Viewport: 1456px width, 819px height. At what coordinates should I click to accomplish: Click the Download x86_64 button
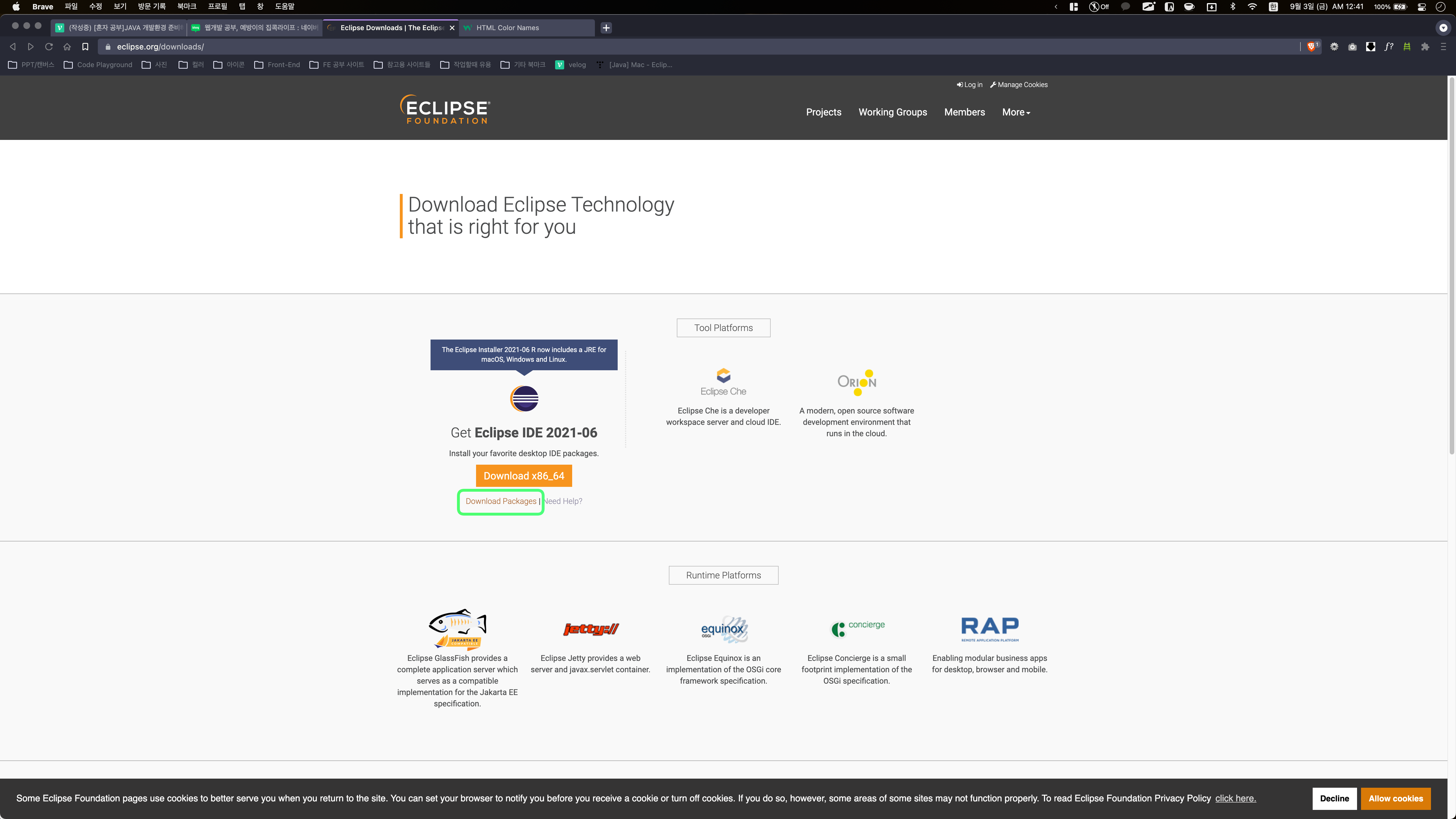tap(523, 475)
